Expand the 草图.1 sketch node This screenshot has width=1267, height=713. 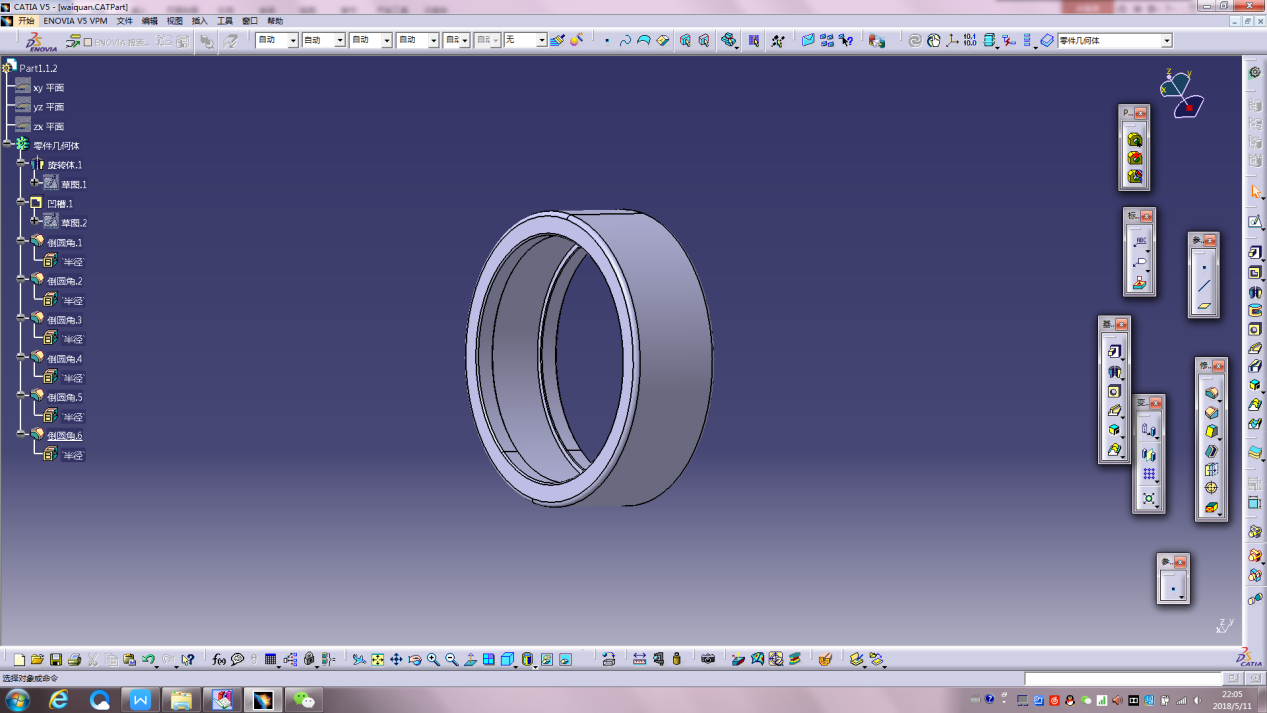point(35,183)
